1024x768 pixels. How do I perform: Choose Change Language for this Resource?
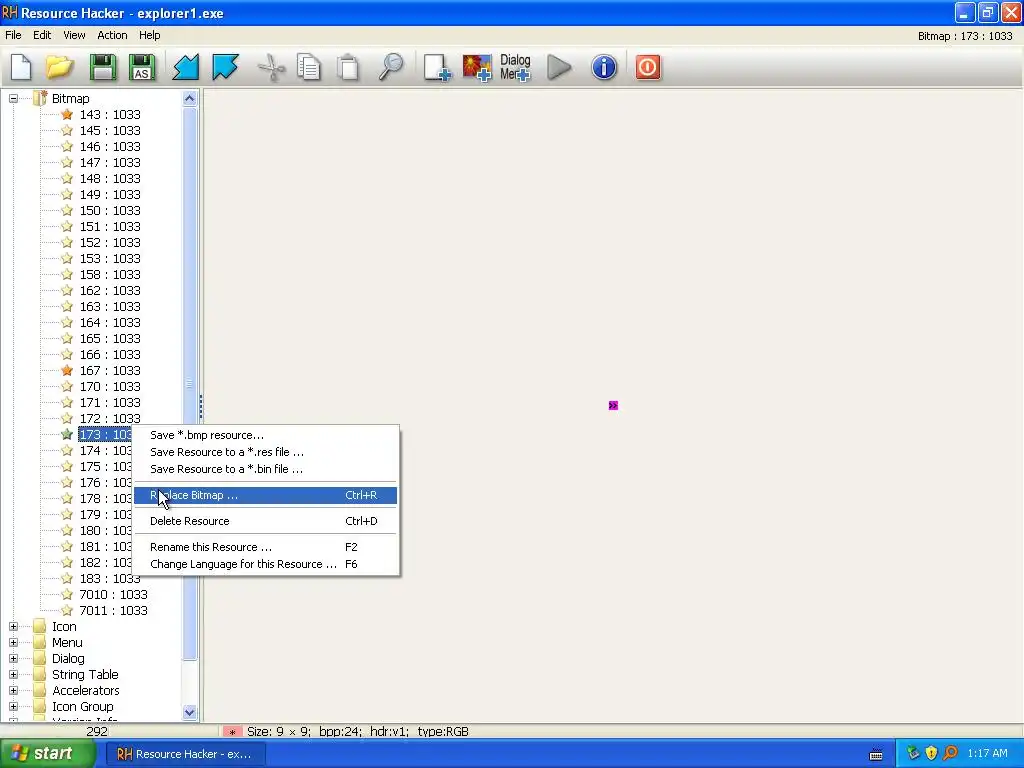click(x=265, y=564)
